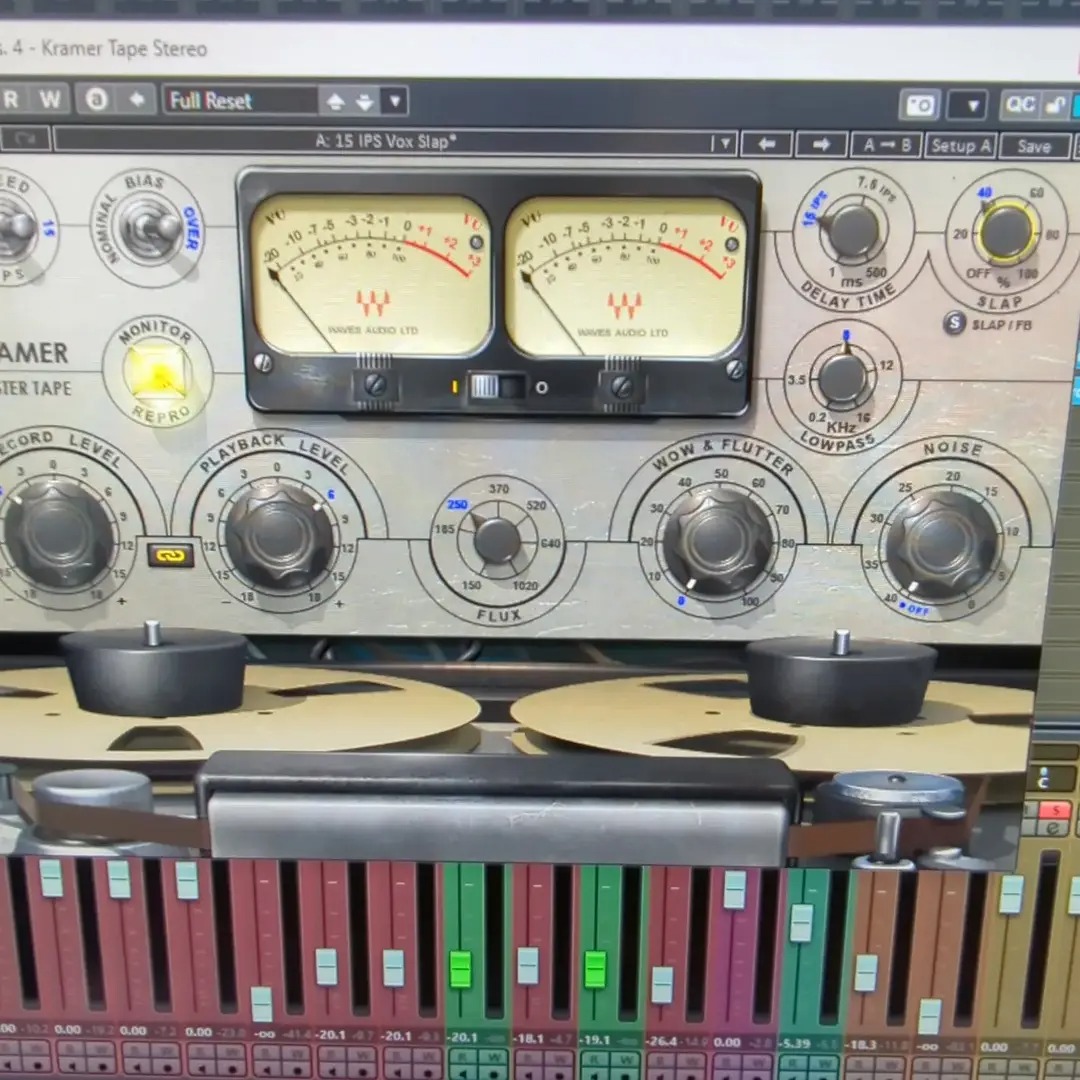Image resolution: width=1080 pixels, height=1080 pixels.
Task: Click the -18.1 volume value field
Action: coord(529,1038)
